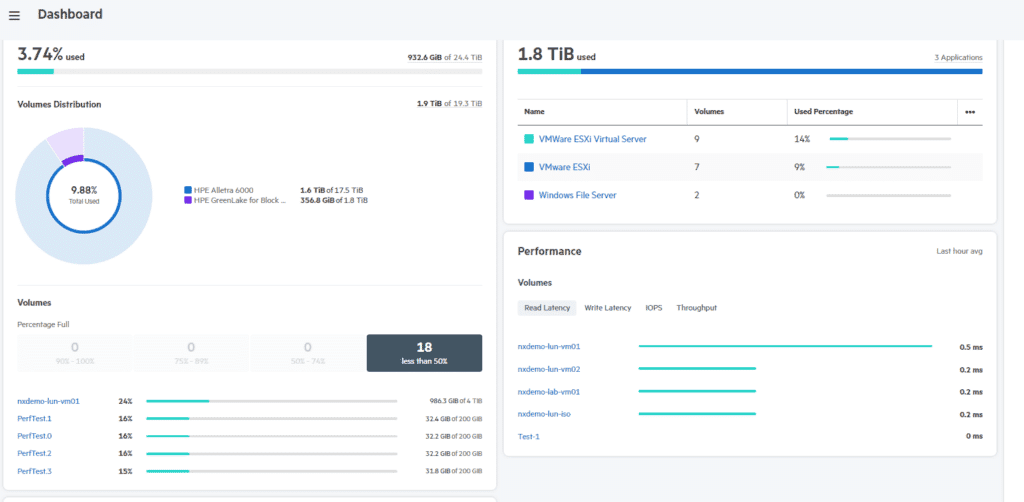Click the Name column header

click(534, 112)
